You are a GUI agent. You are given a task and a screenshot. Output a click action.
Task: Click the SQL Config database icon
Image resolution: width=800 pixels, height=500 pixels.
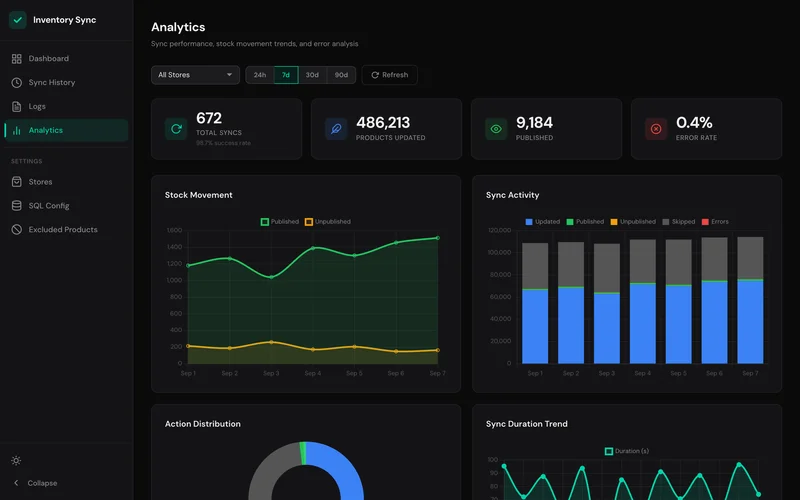16,206
